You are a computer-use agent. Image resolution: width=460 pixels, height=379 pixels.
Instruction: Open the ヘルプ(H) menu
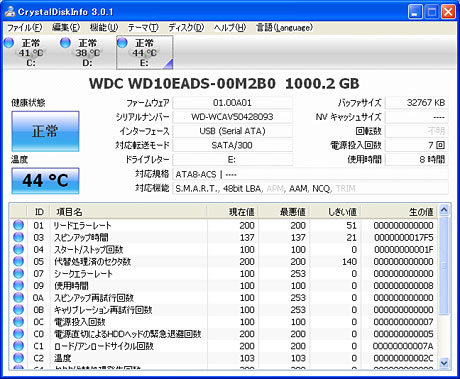pos(230,27)
